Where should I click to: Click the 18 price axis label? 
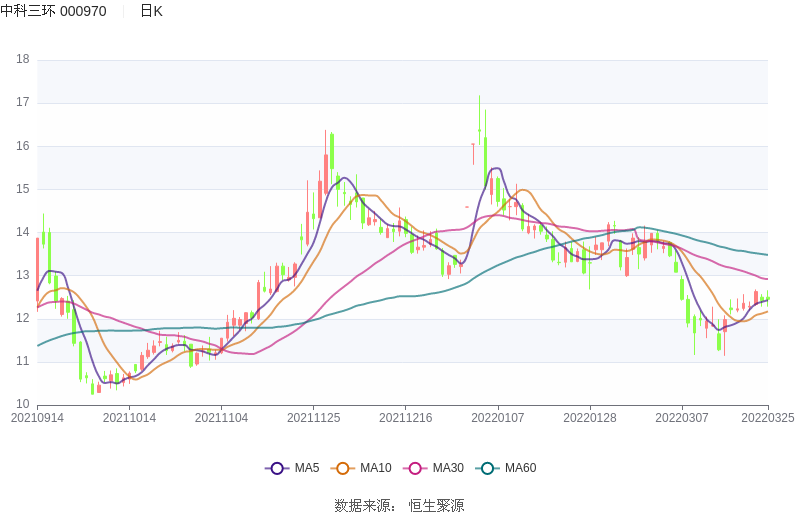pos(22,59)
